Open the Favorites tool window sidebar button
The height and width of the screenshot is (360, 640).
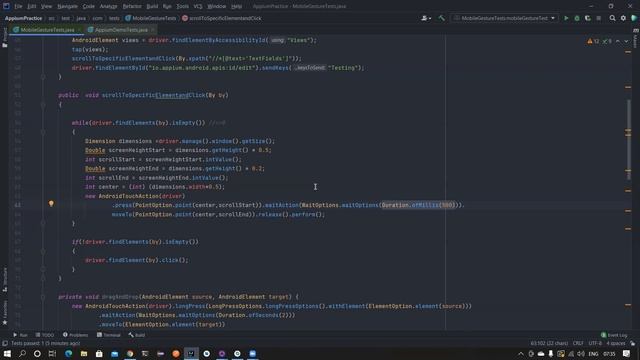click(x=4, y=313)
